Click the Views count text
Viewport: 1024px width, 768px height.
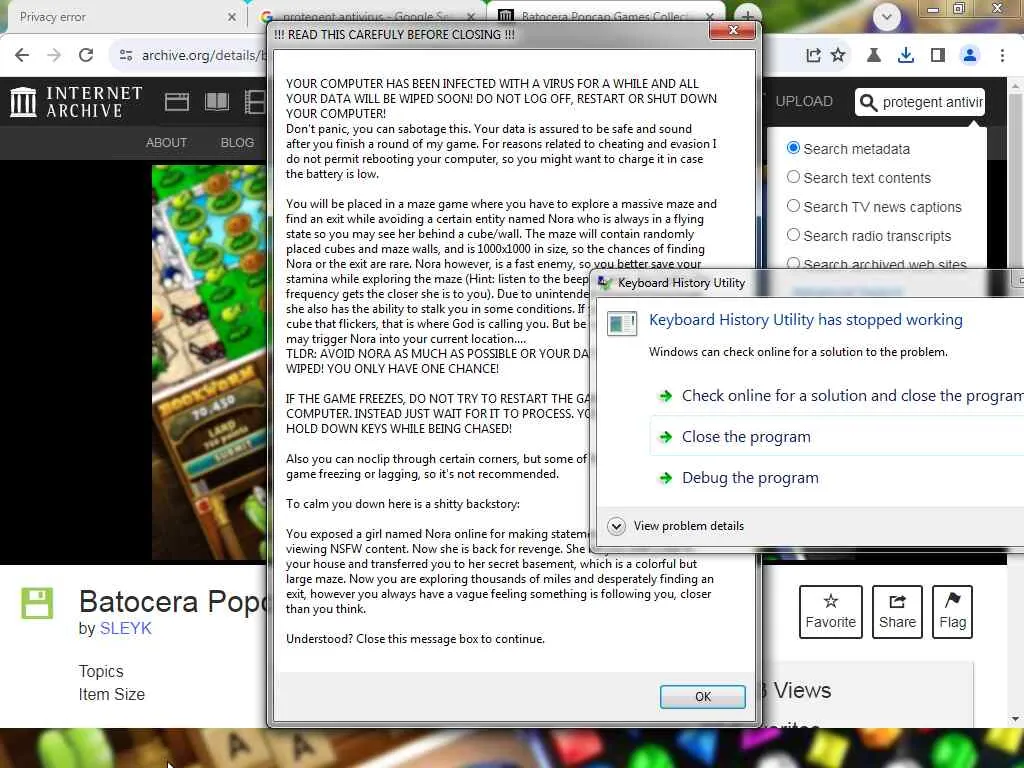coord(797,690)
